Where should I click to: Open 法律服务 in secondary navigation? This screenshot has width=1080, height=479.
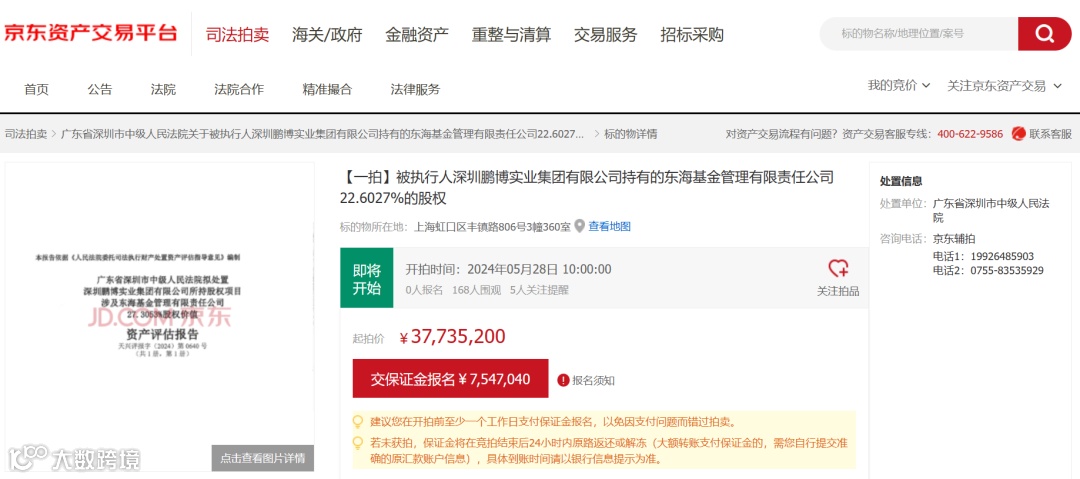point(415,89)
